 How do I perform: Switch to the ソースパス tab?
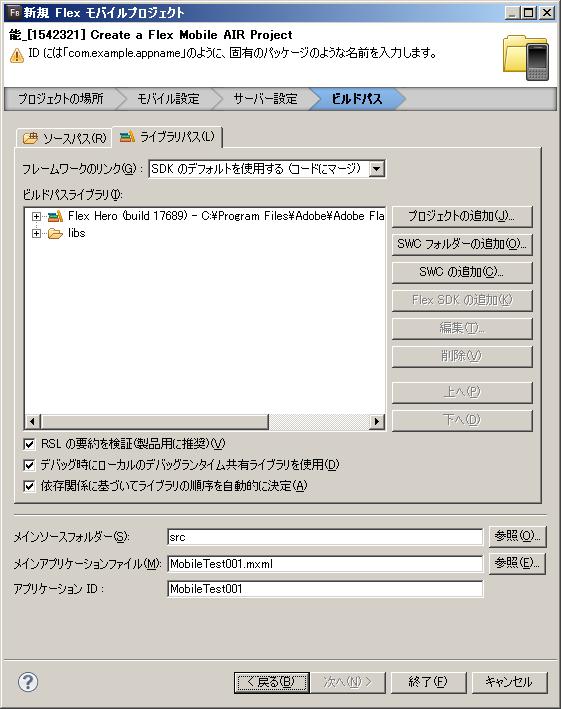64,138
